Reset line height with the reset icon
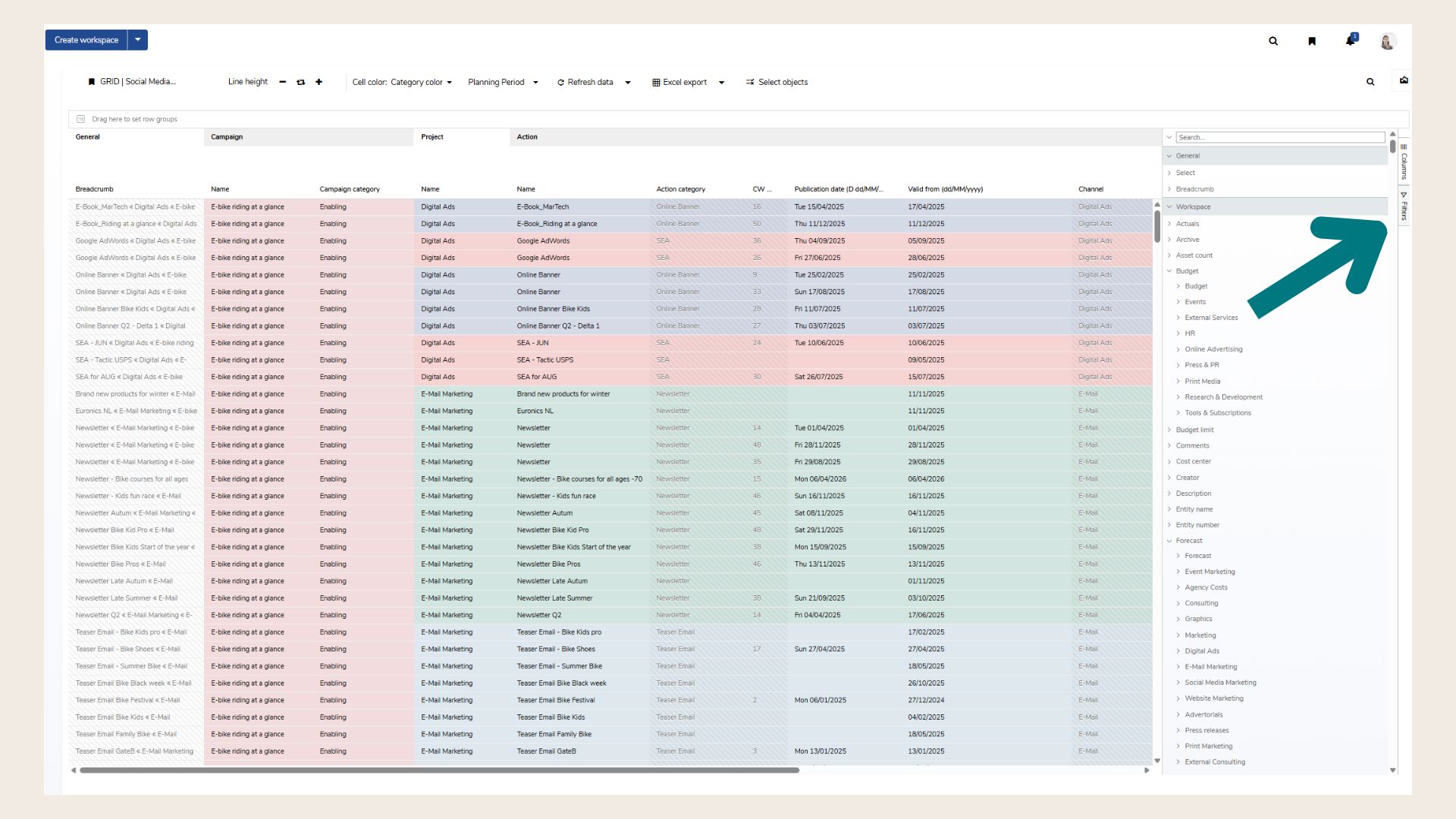The width and height of the screenshot is (1456, 819). [300, 82]
